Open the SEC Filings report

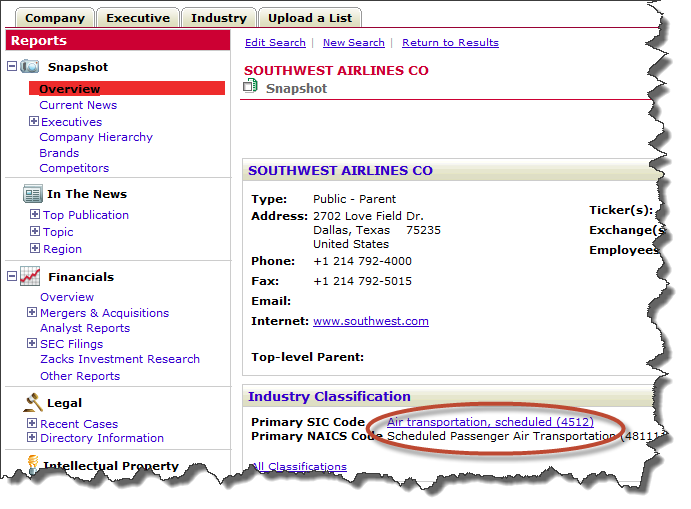coord(71,344)
